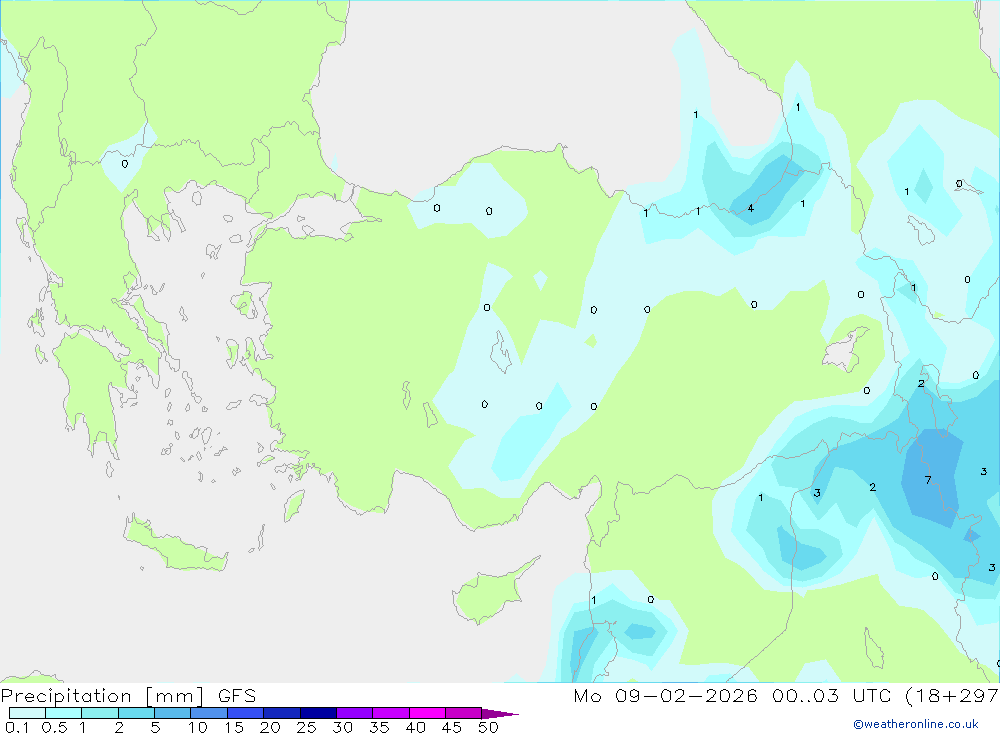Click the "Precipitation [mm]" title text
1000x733 pixels.
tap(103, 696)
